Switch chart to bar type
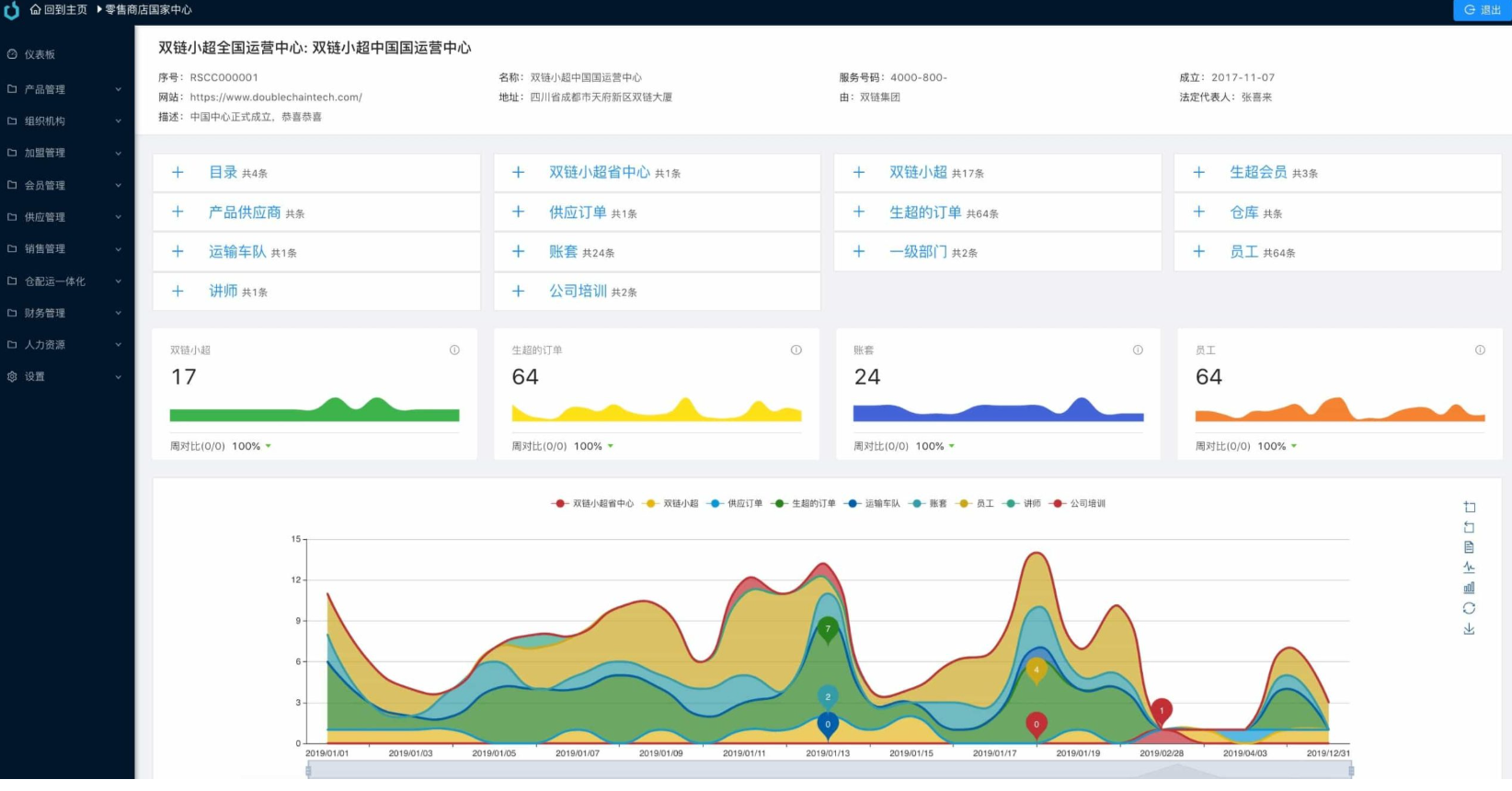 tap(1469, 588)
